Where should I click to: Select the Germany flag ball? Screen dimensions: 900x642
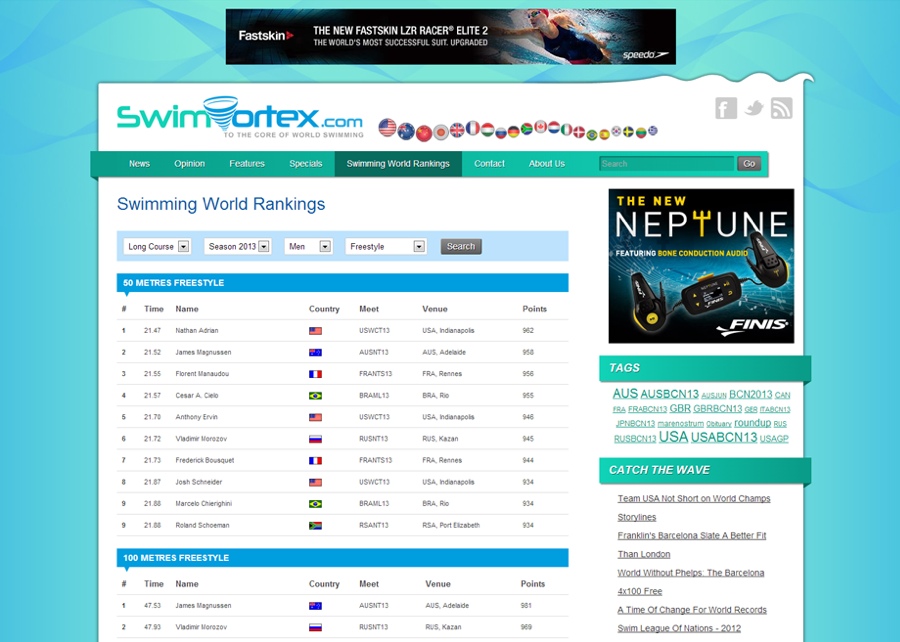[x=514, y=132]
